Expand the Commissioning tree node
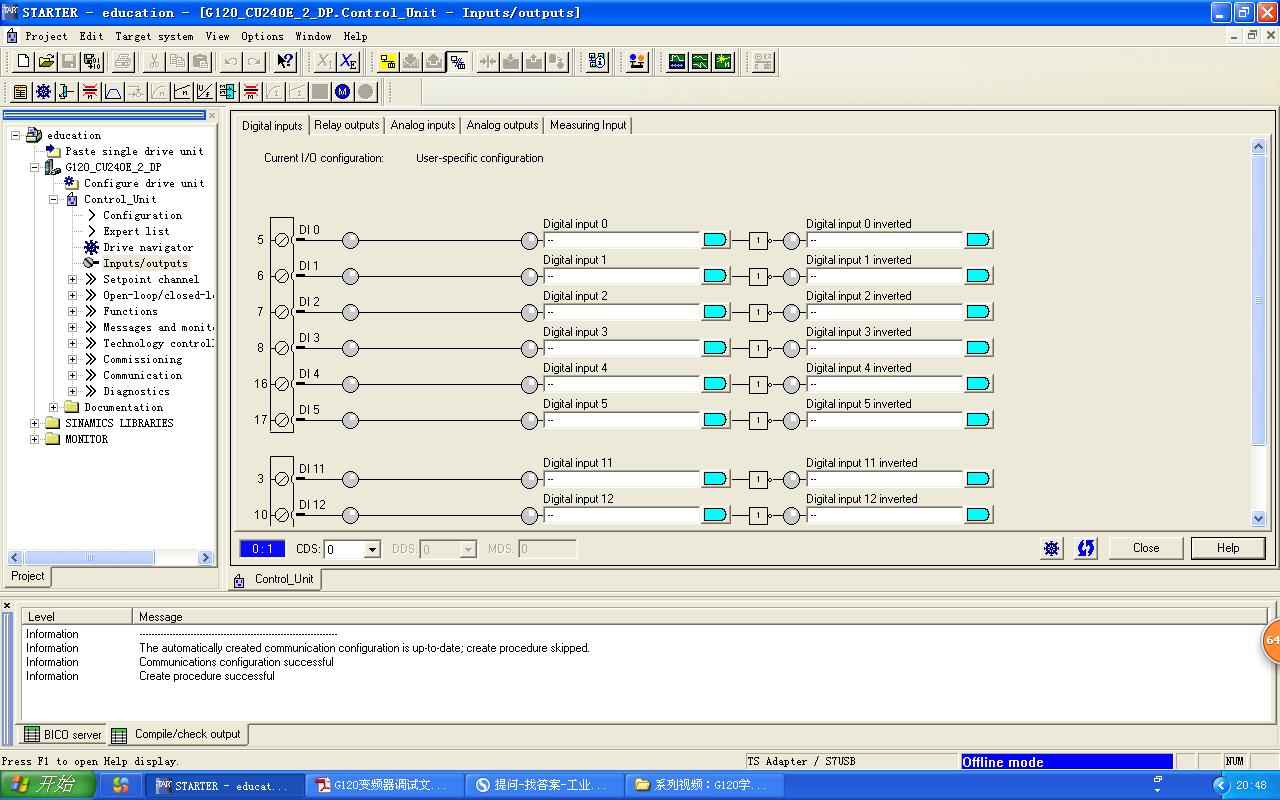1280x800 pixels. [73, 359]
